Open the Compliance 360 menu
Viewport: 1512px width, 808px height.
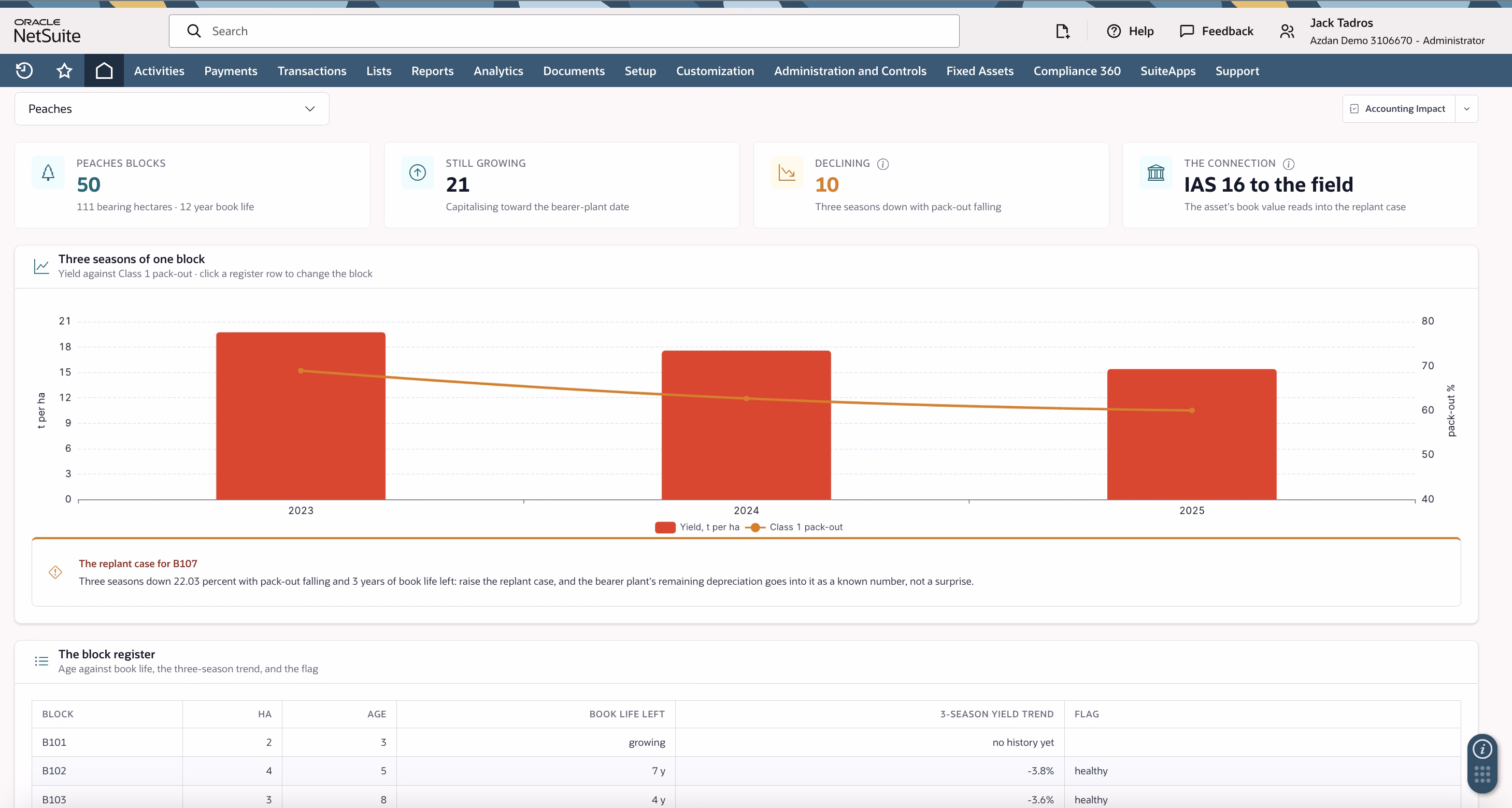(x=1076, y=70)
